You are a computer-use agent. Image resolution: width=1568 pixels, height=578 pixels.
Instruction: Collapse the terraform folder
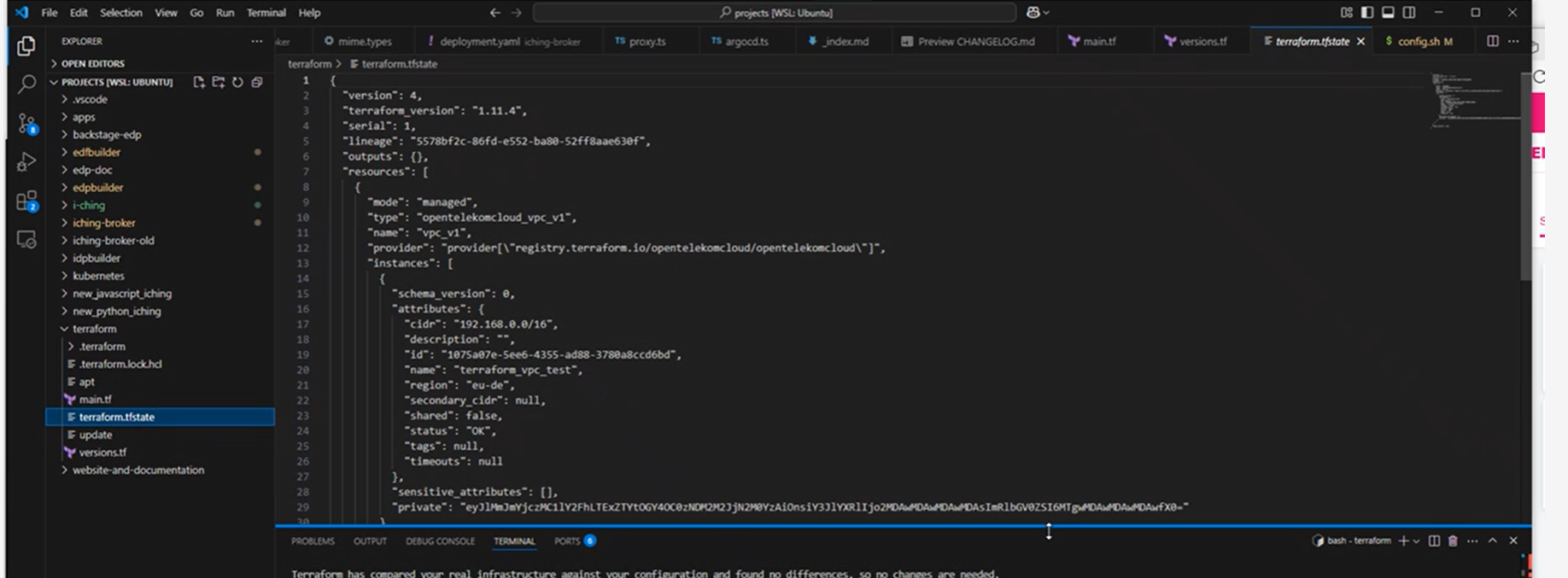tap(94, 329)
